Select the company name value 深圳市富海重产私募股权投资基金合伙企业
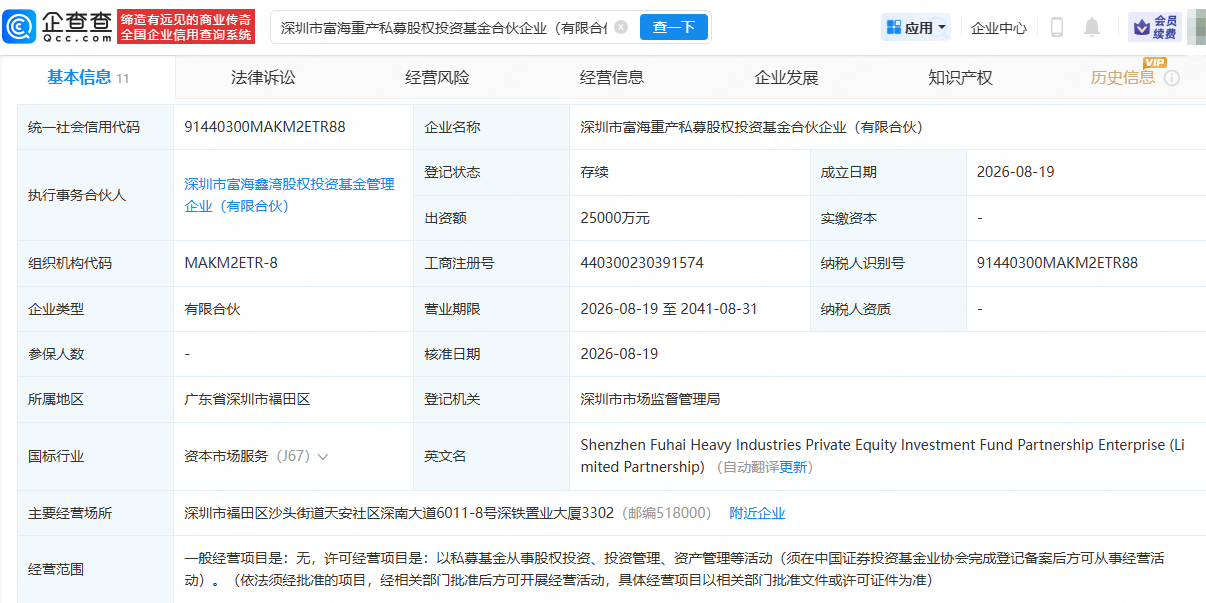 [x=751, y=127]
